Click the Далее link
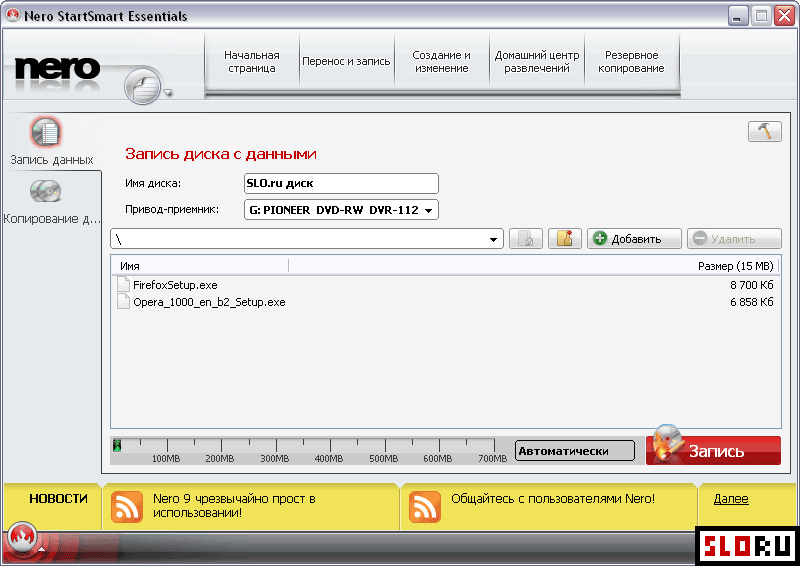This screenshot has height=566, width=800. tap(731, 499)
